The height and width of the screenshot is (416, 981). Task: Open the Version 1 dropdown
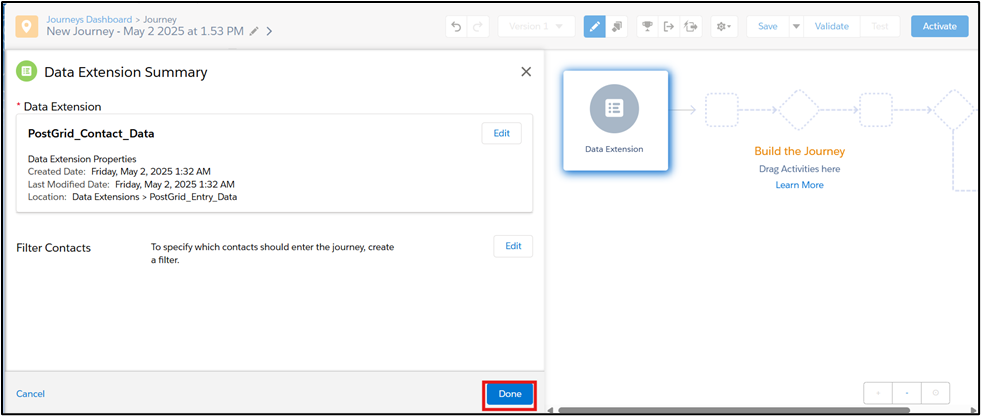click(x=536, y=27)
